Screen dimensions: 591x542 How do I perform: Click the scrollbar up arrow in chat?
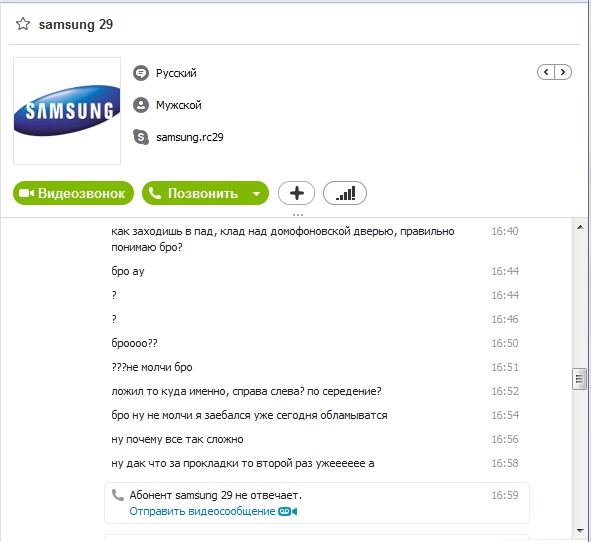click(x=580, y=227)
